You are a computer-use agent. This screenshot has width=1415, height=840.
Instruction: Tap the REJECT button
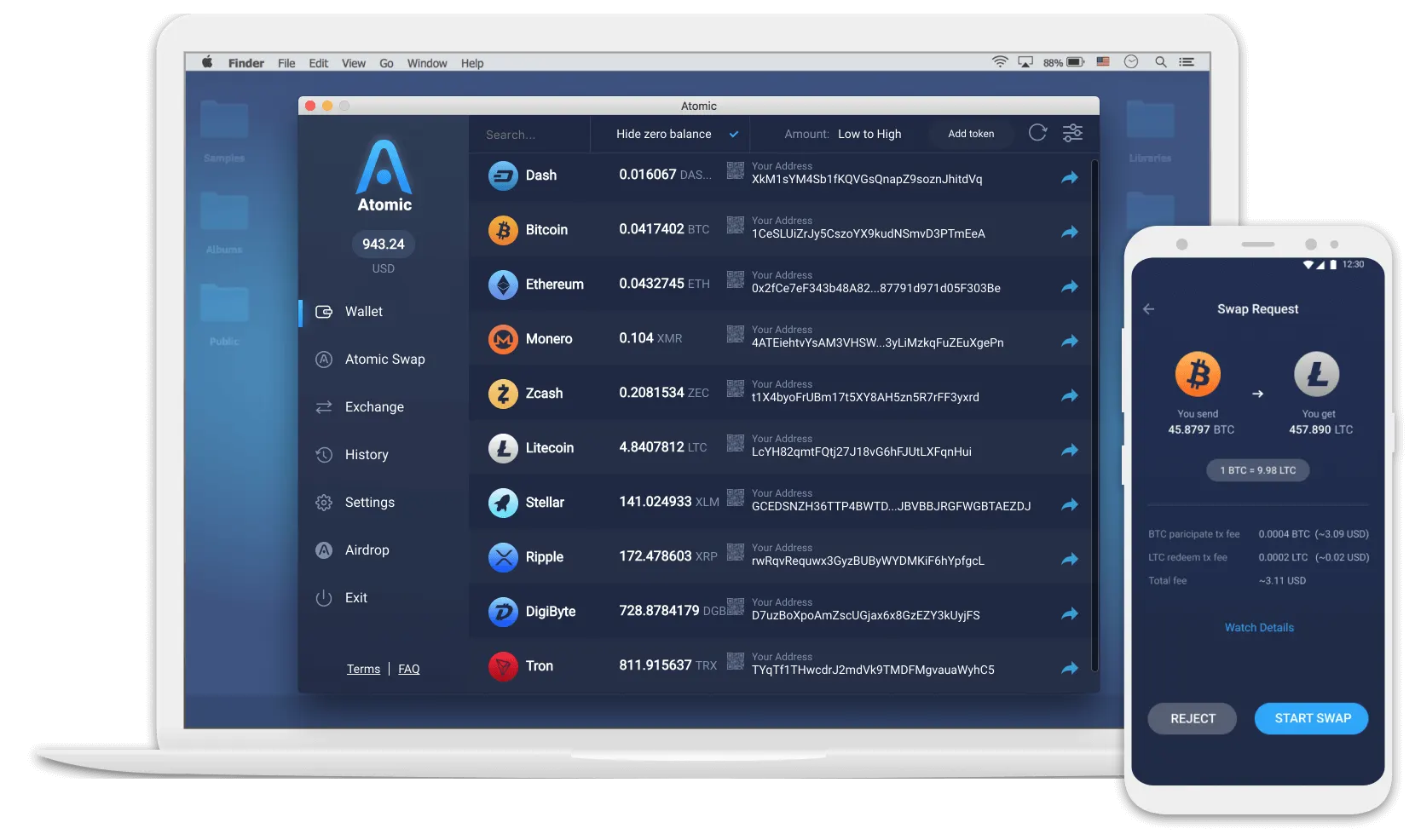[x=1193, y=718]
